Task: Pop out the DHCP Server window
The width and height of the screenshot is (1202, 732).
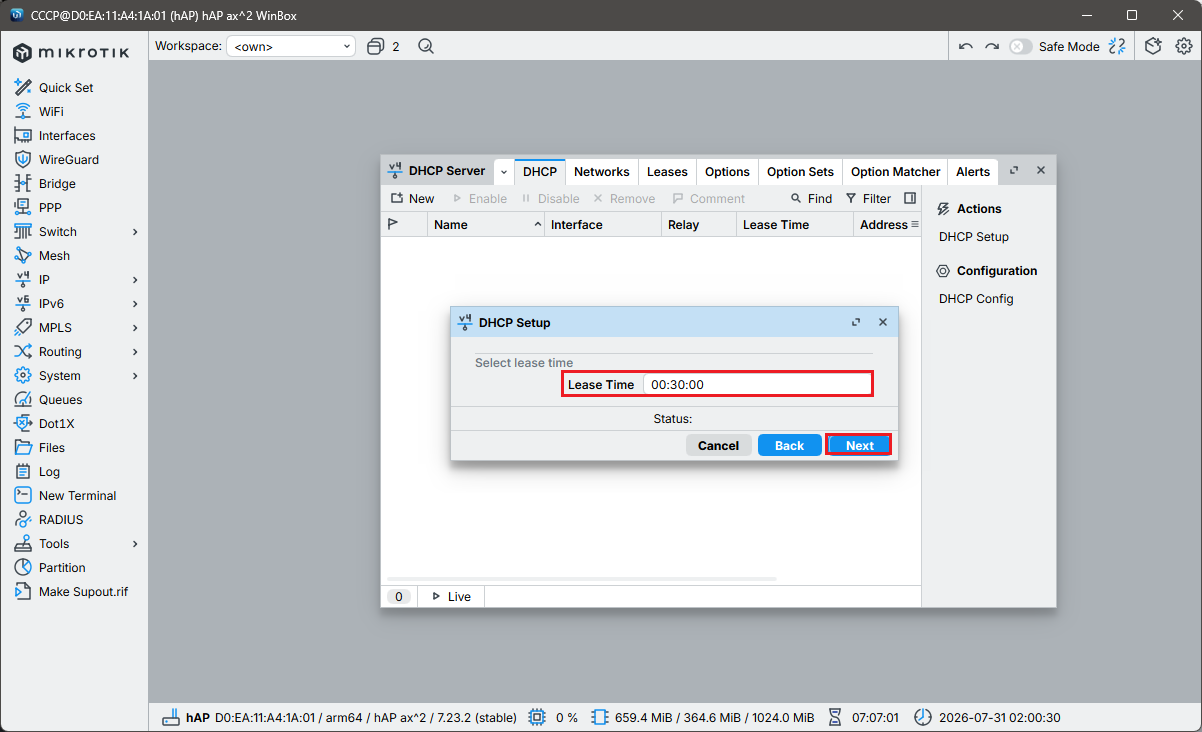Action: point(1014,171)
